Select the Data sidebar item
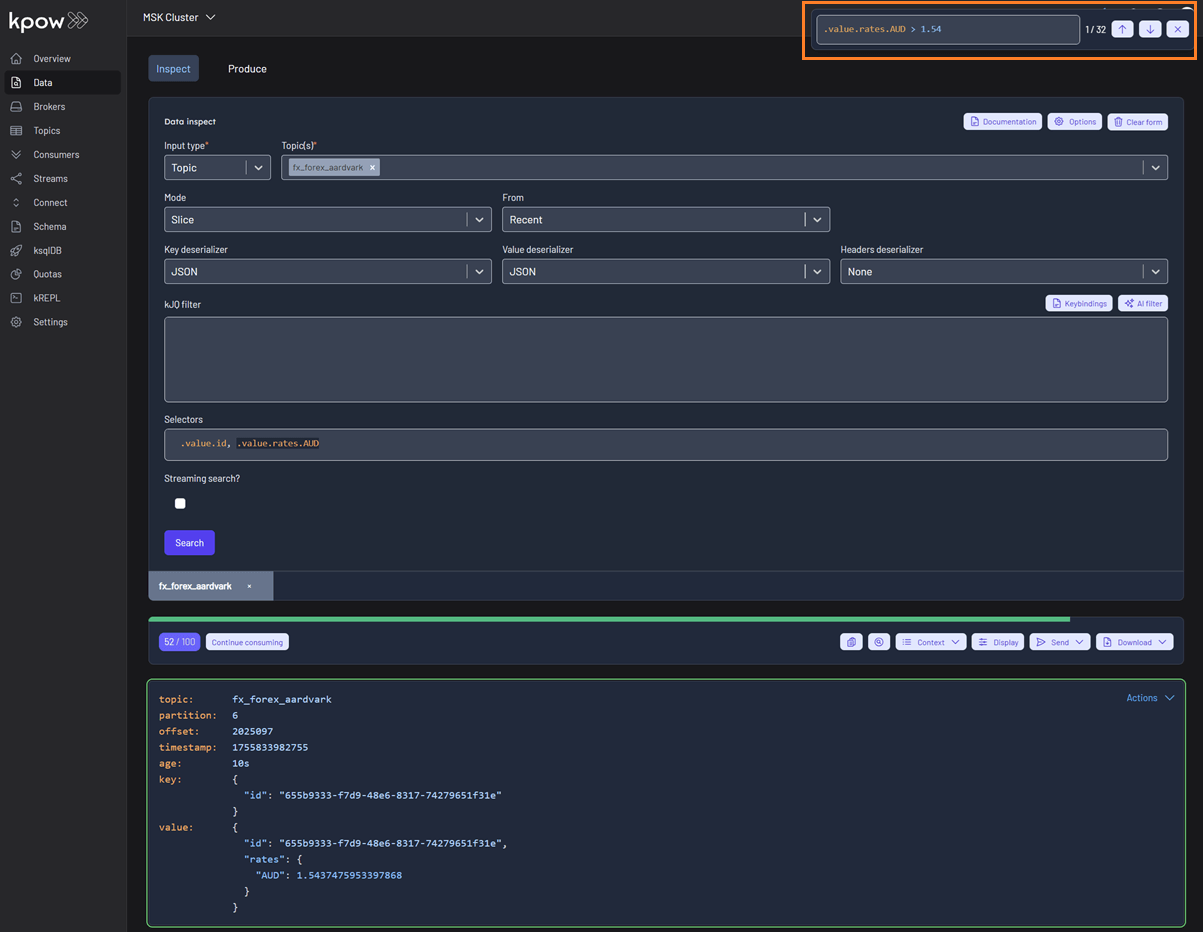 [x=63, y=83]
